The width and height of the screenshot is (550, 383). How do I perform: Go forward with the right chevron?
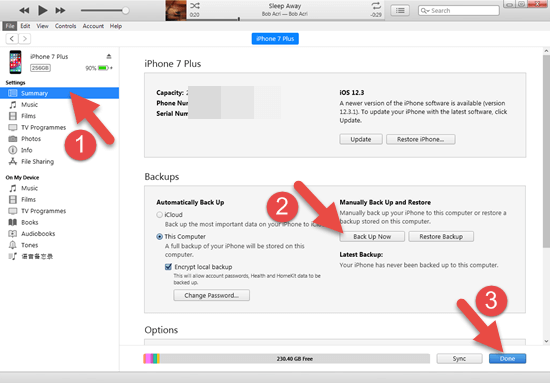tap(24, 39)
